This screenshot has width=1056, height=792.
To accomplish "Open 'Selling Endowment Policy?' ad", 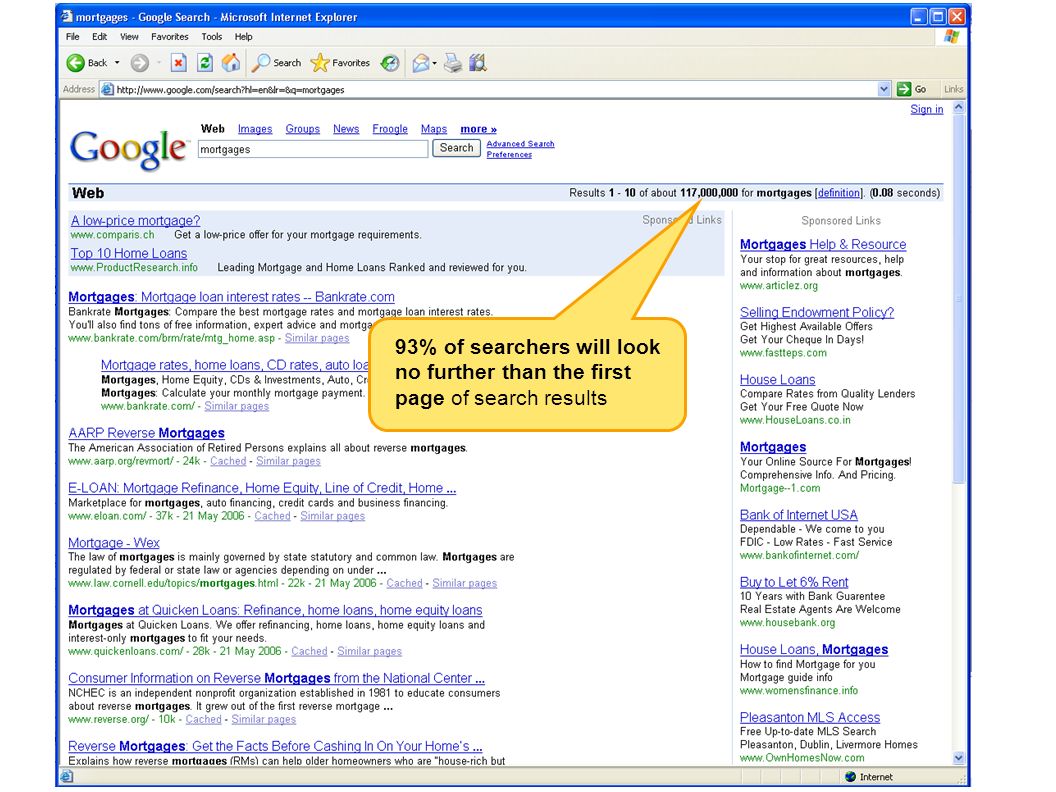I will [x=817, y=312].
